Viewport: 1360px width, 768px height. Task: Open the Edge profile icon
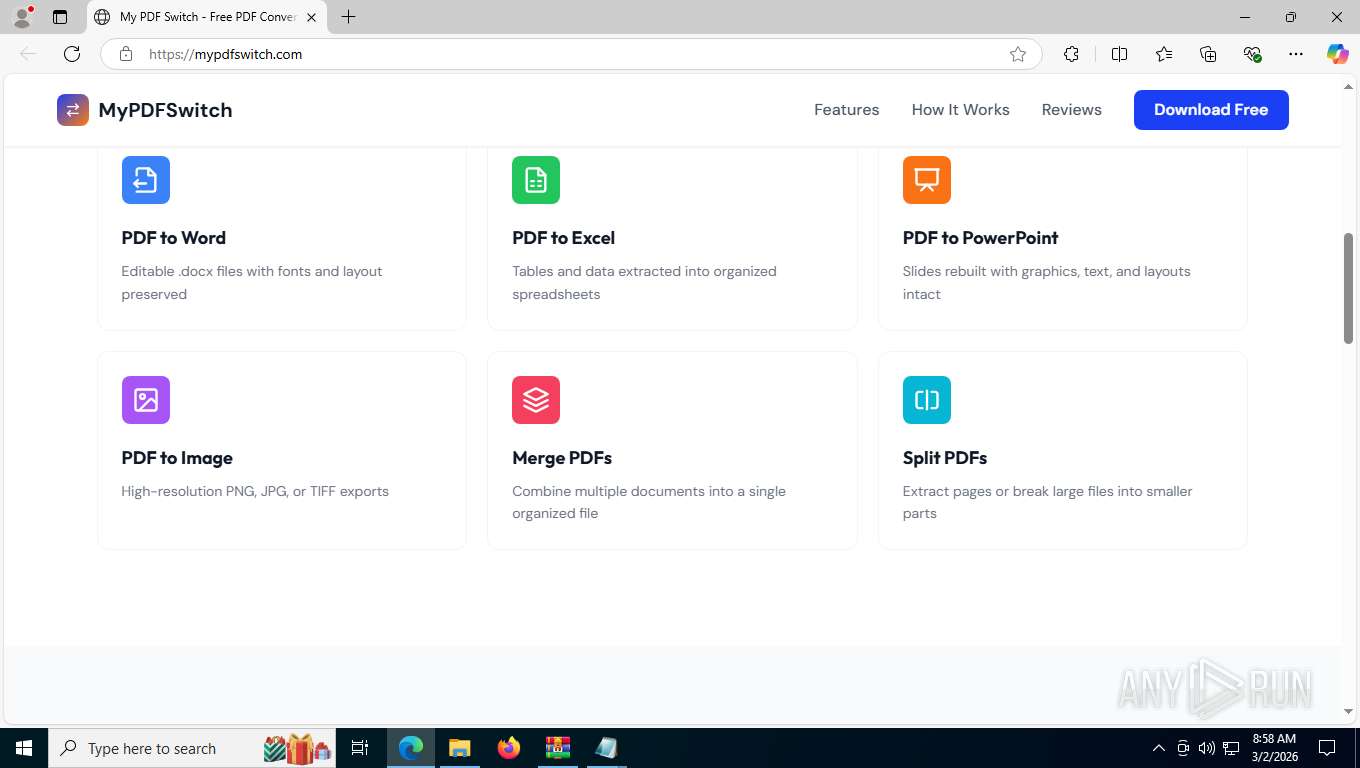tap(22, 17)
